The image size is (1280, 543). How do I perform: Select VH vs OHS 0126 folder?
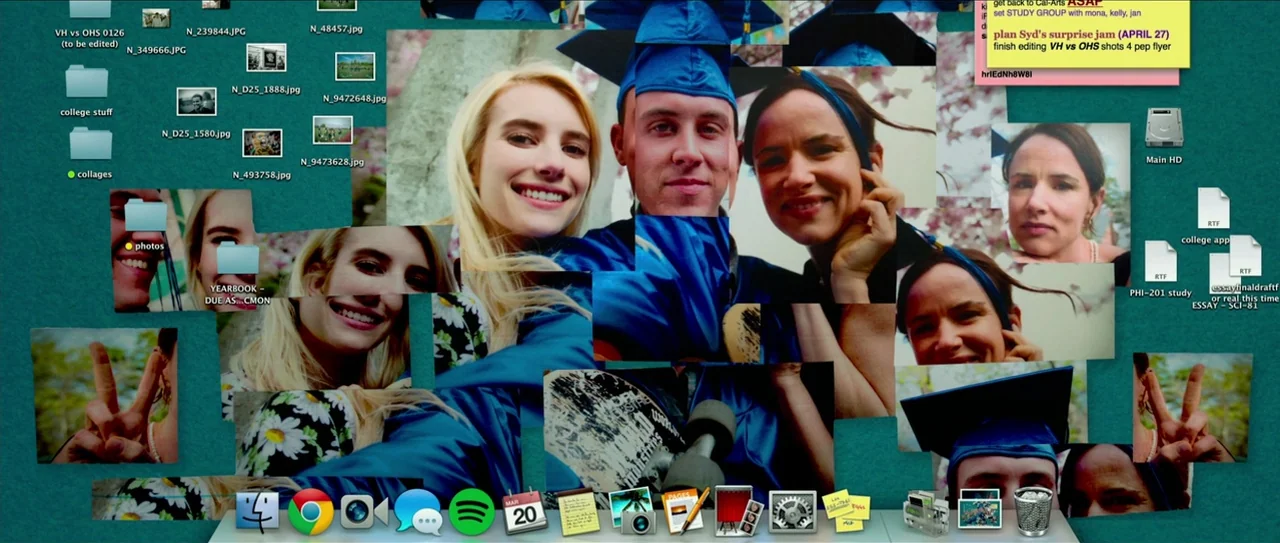tap(90, 9)
